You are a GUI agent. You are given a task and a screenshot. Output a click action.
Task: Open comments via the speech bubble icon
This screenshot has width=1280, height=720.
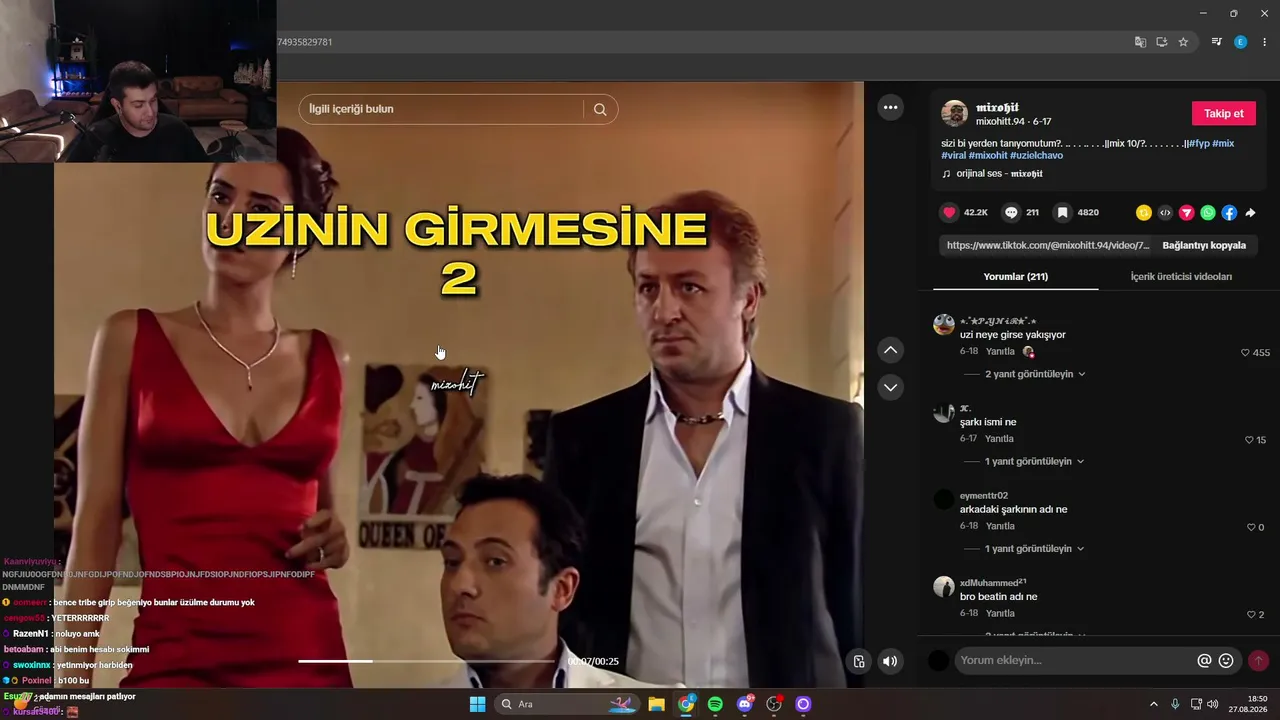point(1011,213)
